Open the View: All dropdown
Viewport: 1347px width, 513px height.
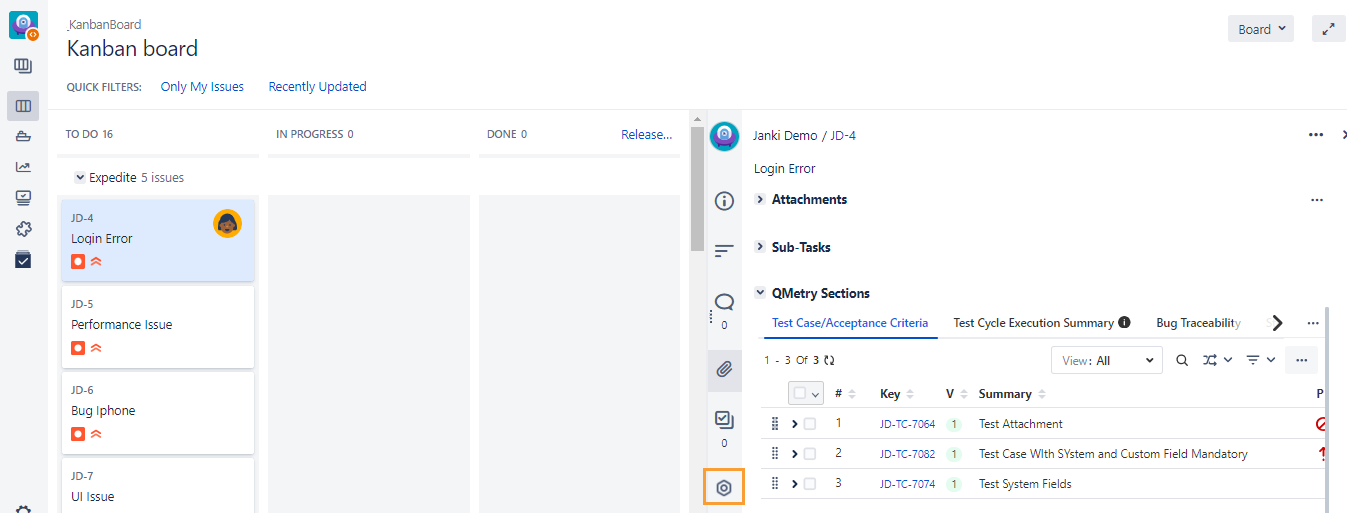point(1107,360)
